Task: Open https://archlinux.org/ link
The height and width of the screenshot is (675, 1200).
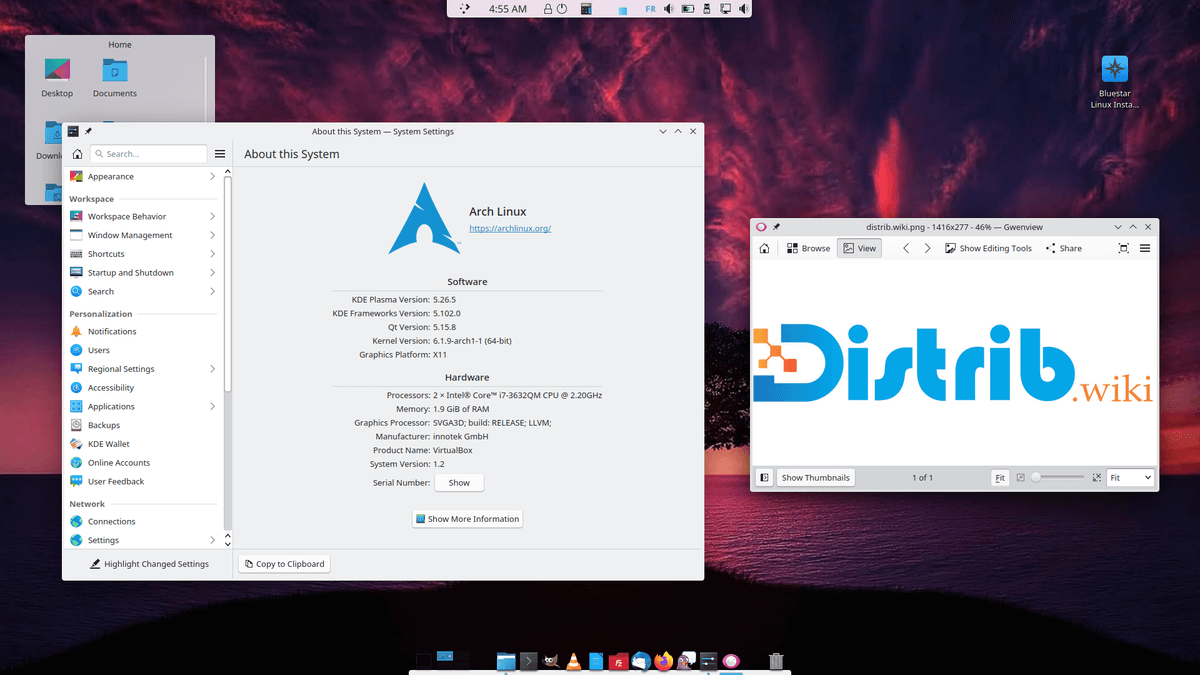Action: [510, 228]
